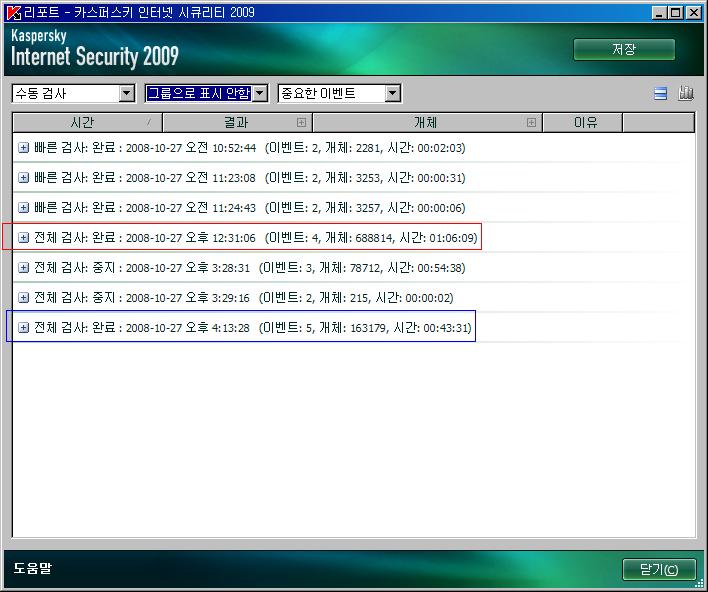Switch to chart view icon
The width and height of the screenshot is (708, 592).
click(686, 93)
